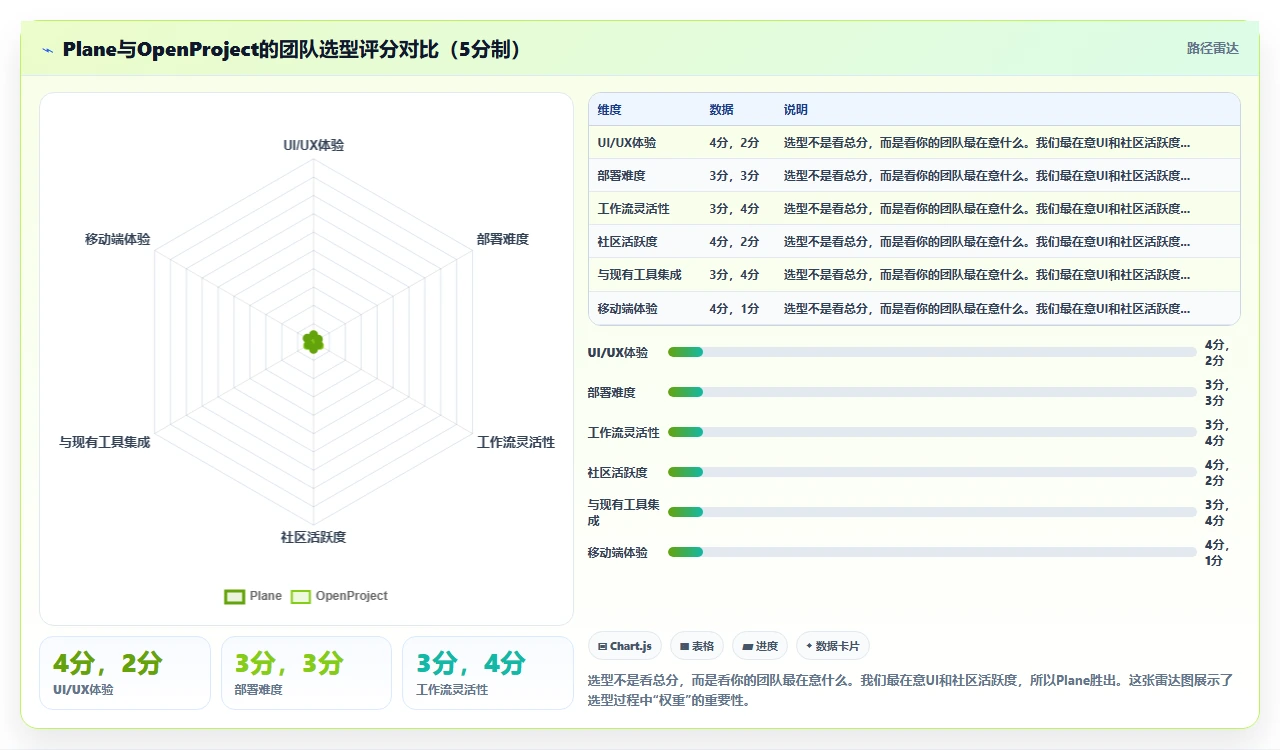Click the UI/UX体验 progress bar
The image size is (1280, 750).
click(x=932, y=352)
